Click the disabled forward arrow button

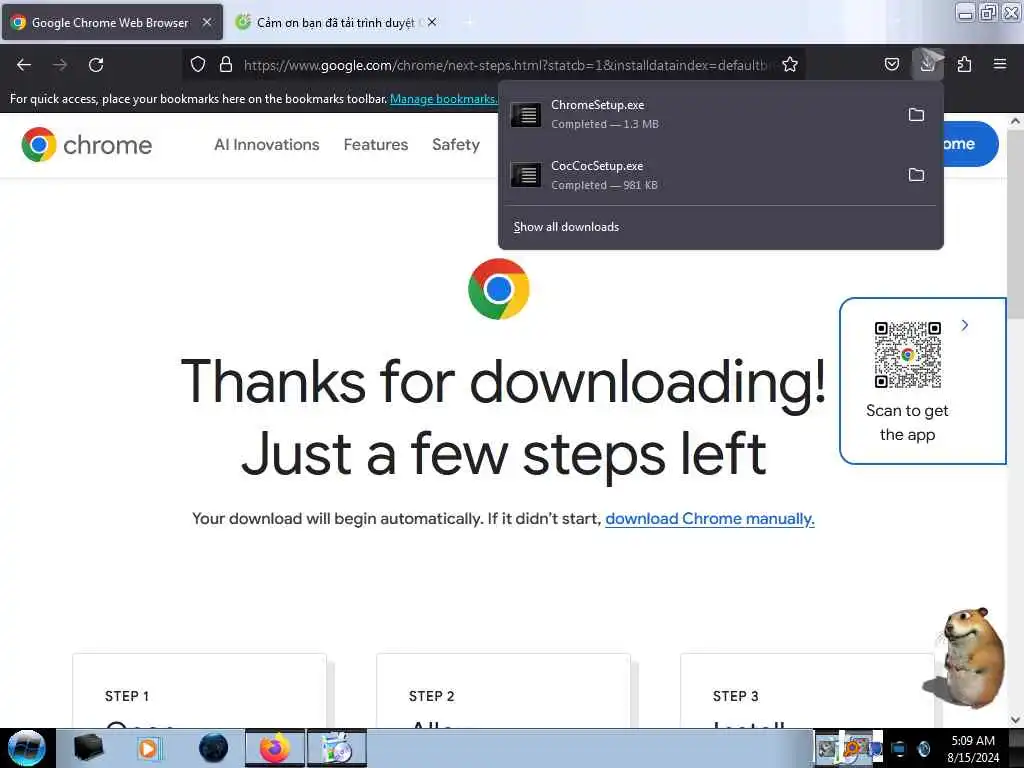60,65
